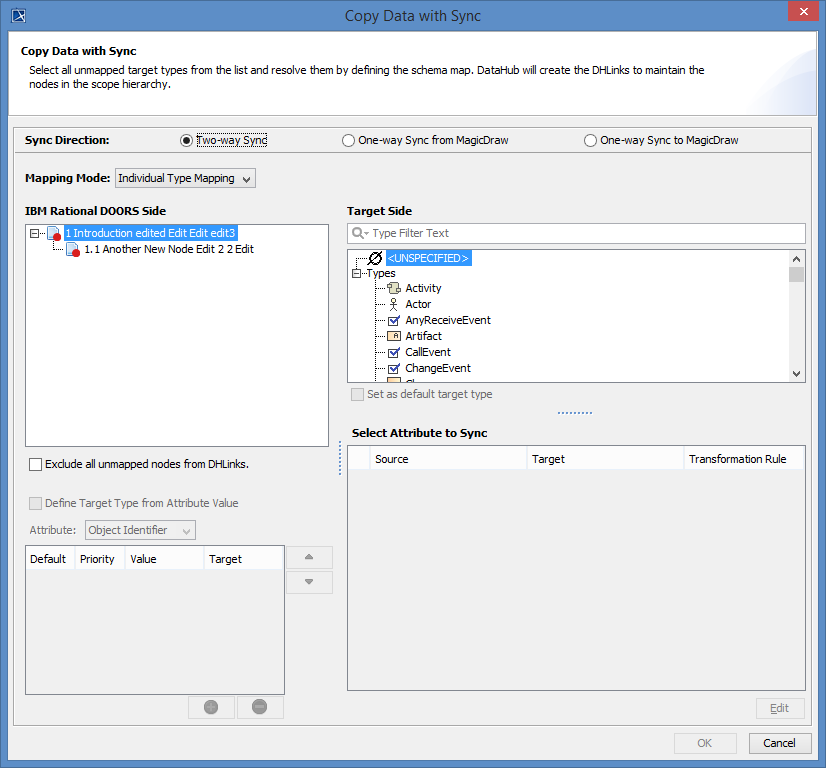826x768 pixels.
Task: Select Actor in the target types
Action: pos(418,304)
